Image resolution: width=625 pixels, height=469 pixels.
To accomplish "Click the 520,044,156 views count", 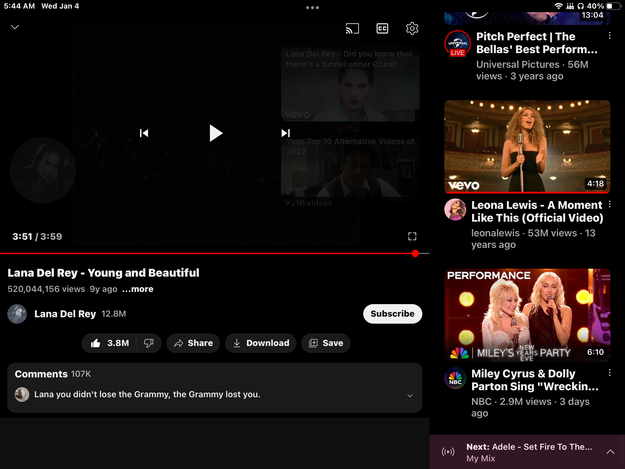I will click(46, 289).
